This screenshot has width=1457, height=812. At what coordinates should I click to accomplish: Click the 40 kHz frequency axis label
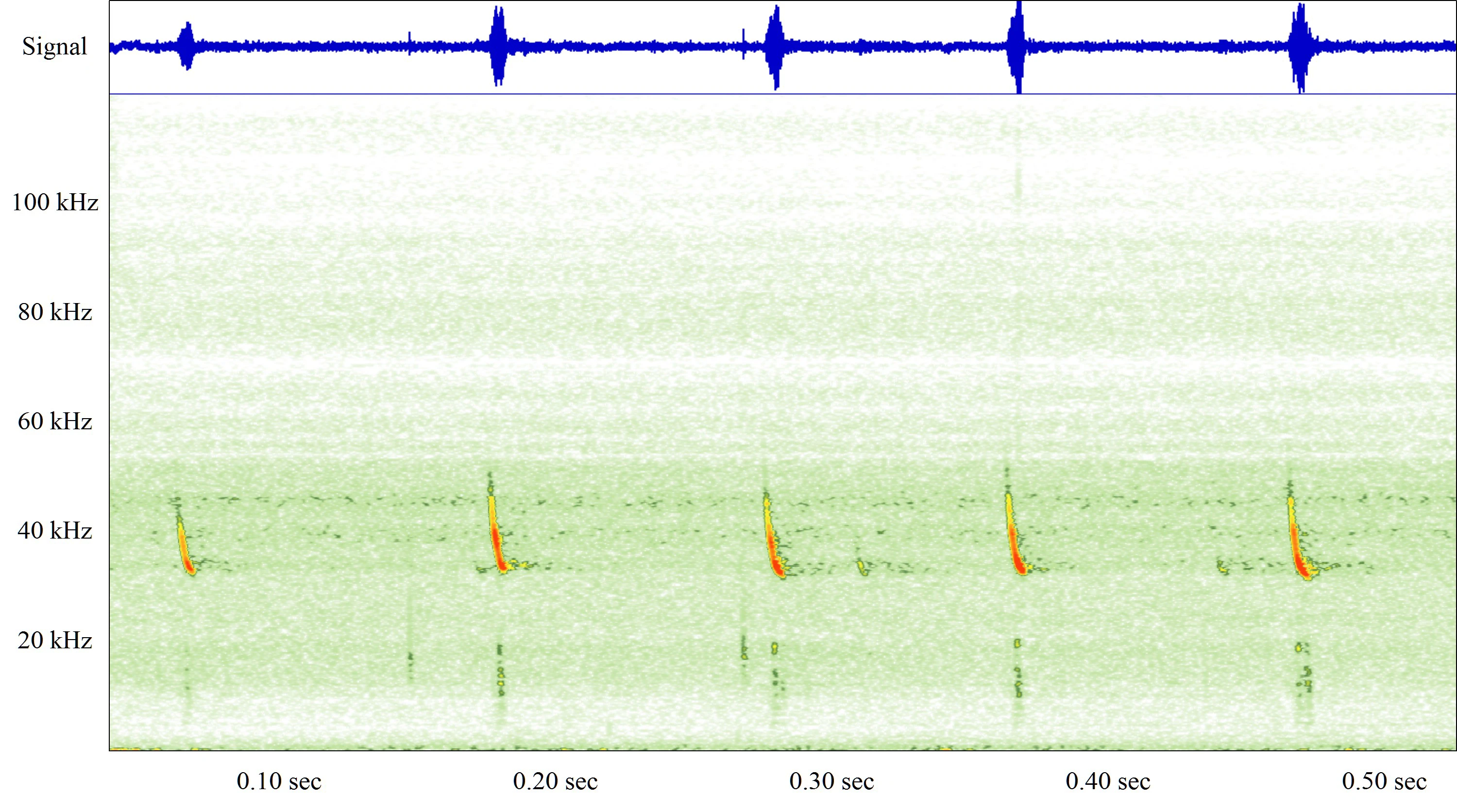click(x=55, y=531)
